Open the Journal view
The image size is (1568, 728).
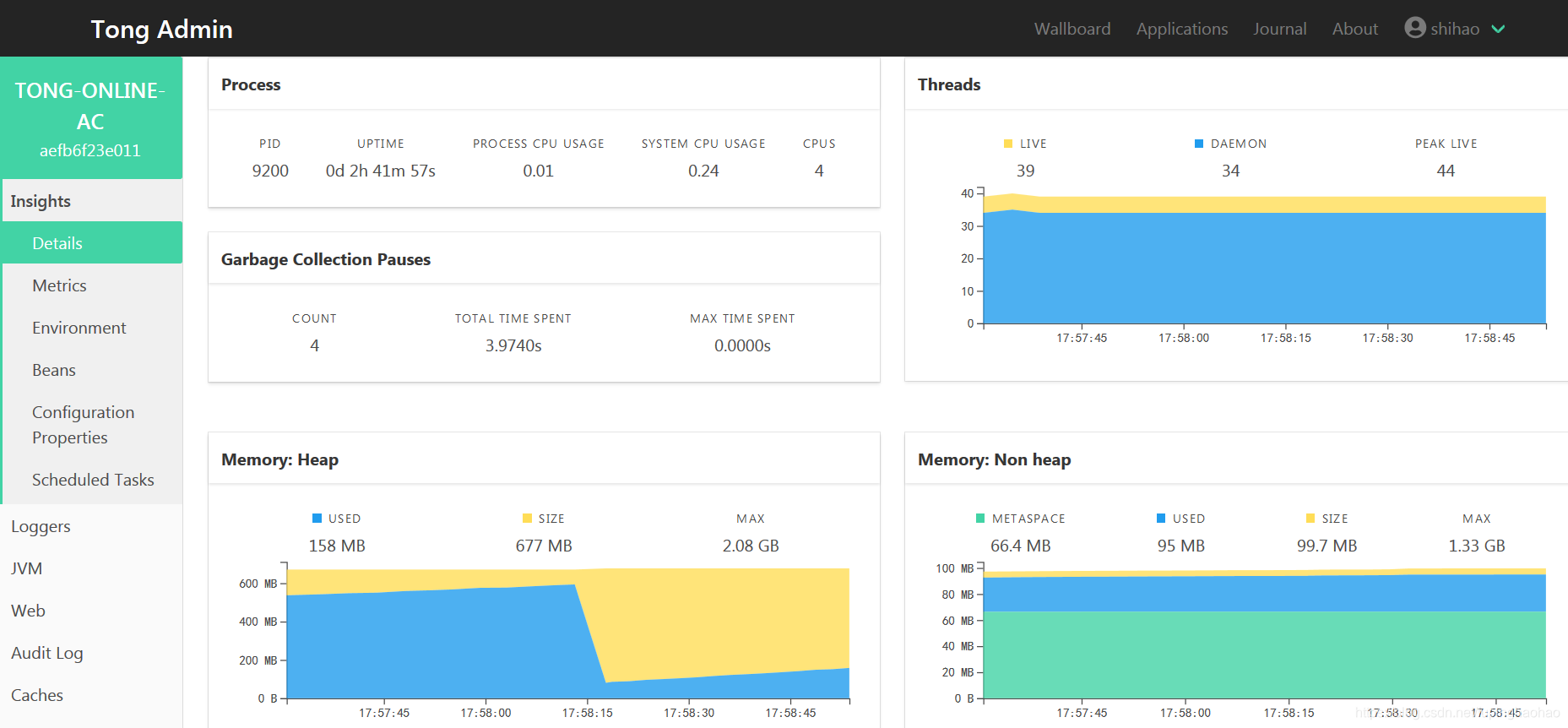click(1280, 29)
